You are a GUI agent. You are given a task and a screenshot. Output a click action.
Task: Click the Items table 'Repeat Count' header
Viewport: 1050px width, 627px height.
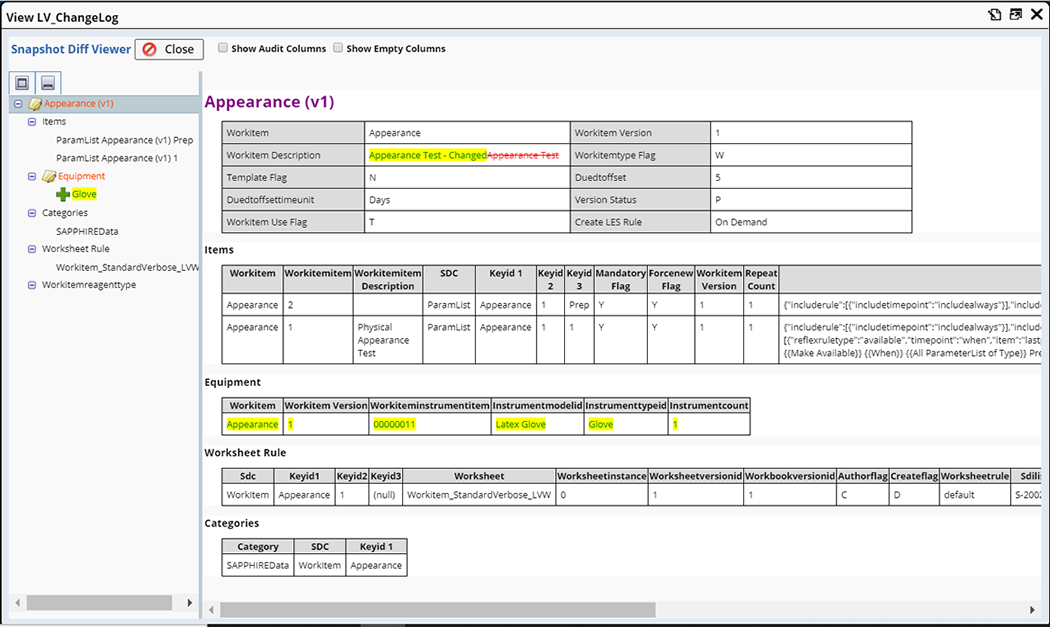[761, 279]
